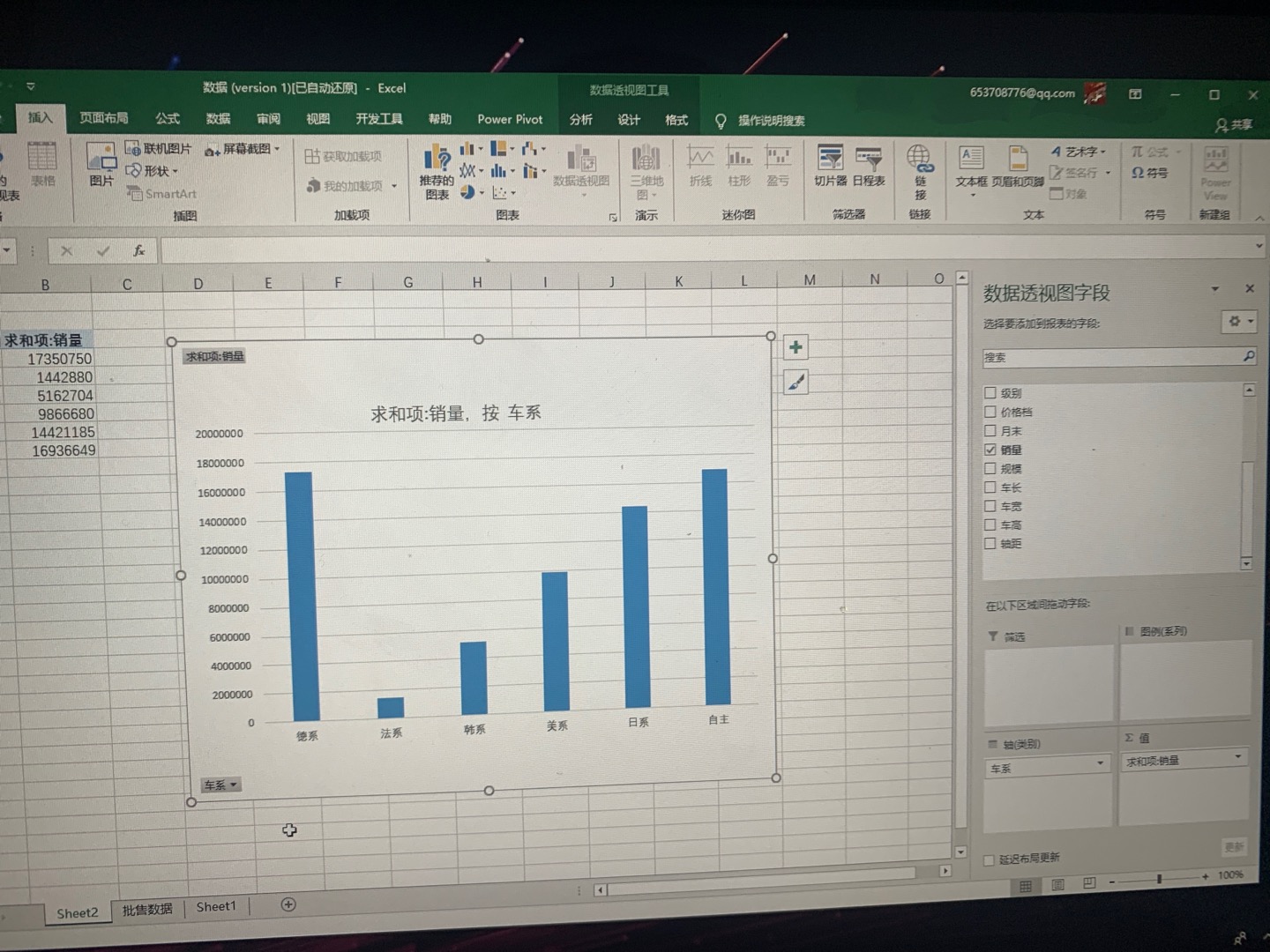Click the fx insert function icon
Screen dimensions: 1270x952
(138, 251)
